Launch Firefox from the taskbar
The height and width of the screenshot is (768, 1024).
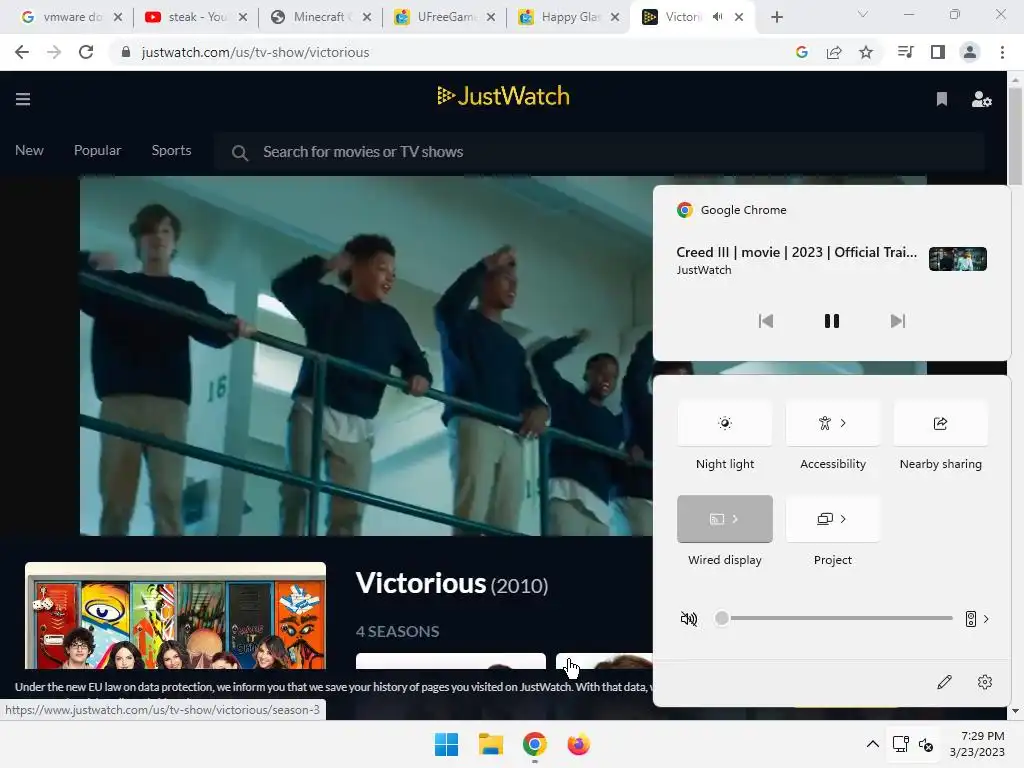[x=579, y=744]
